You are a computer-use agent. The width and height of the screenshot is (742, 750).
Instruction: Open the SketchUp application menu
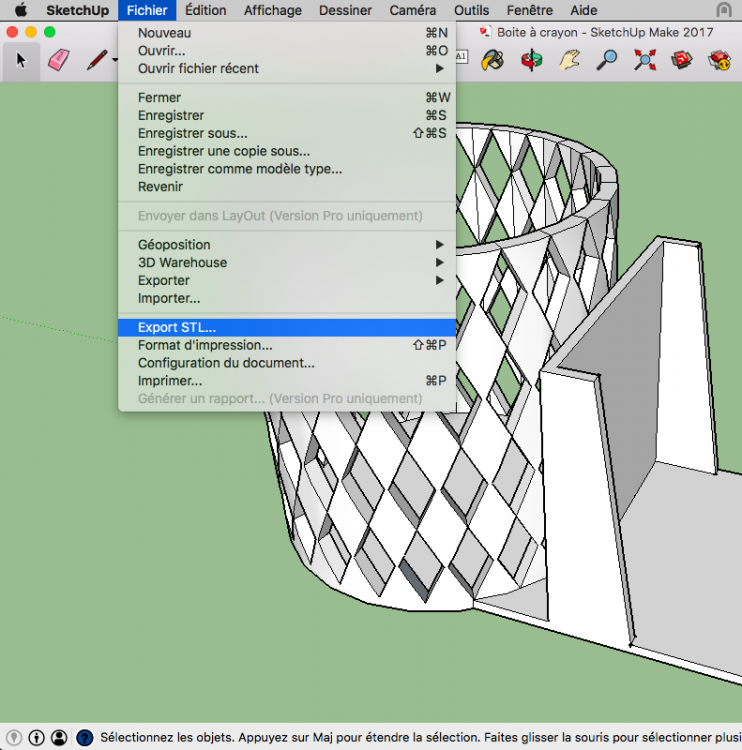78,10
